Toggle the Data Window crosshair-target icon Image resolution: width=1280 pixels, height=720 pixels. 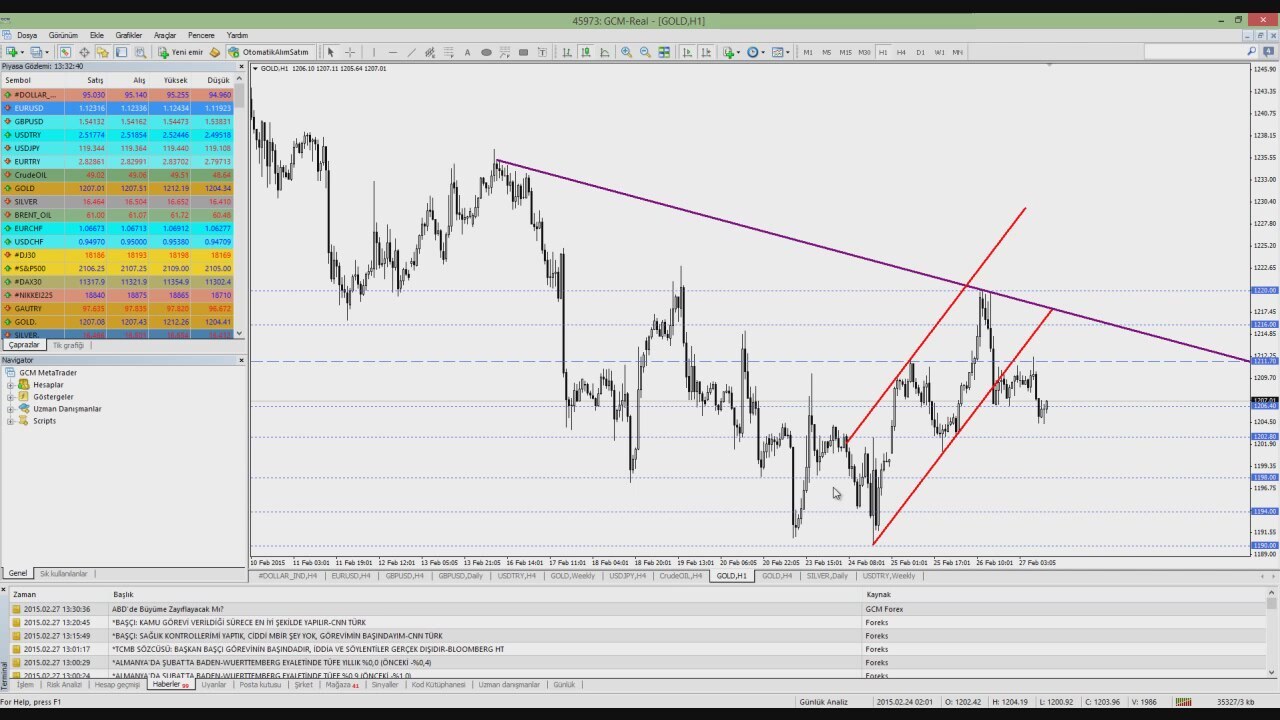(84, 52)
